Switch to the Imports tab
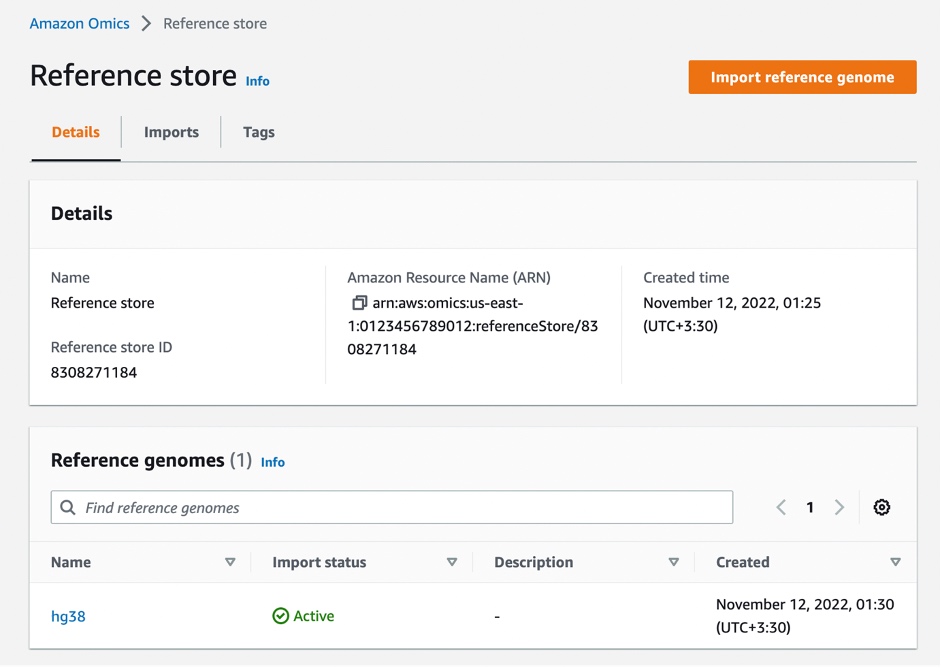 pyautogui.click(x=171, y=132)
